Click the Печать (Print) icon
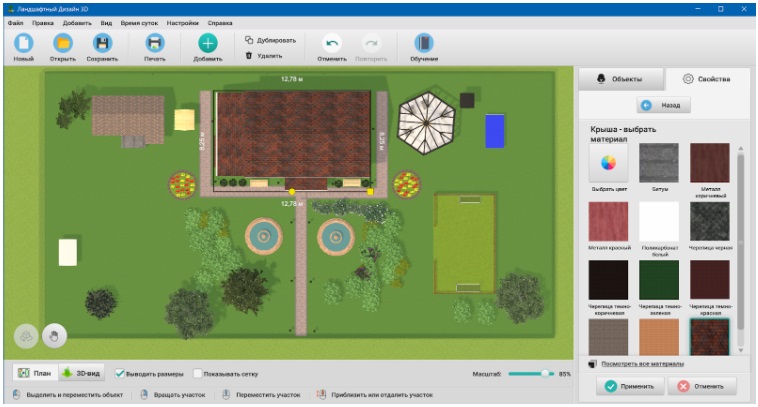758x407 pixels. (x=154, y=43)
